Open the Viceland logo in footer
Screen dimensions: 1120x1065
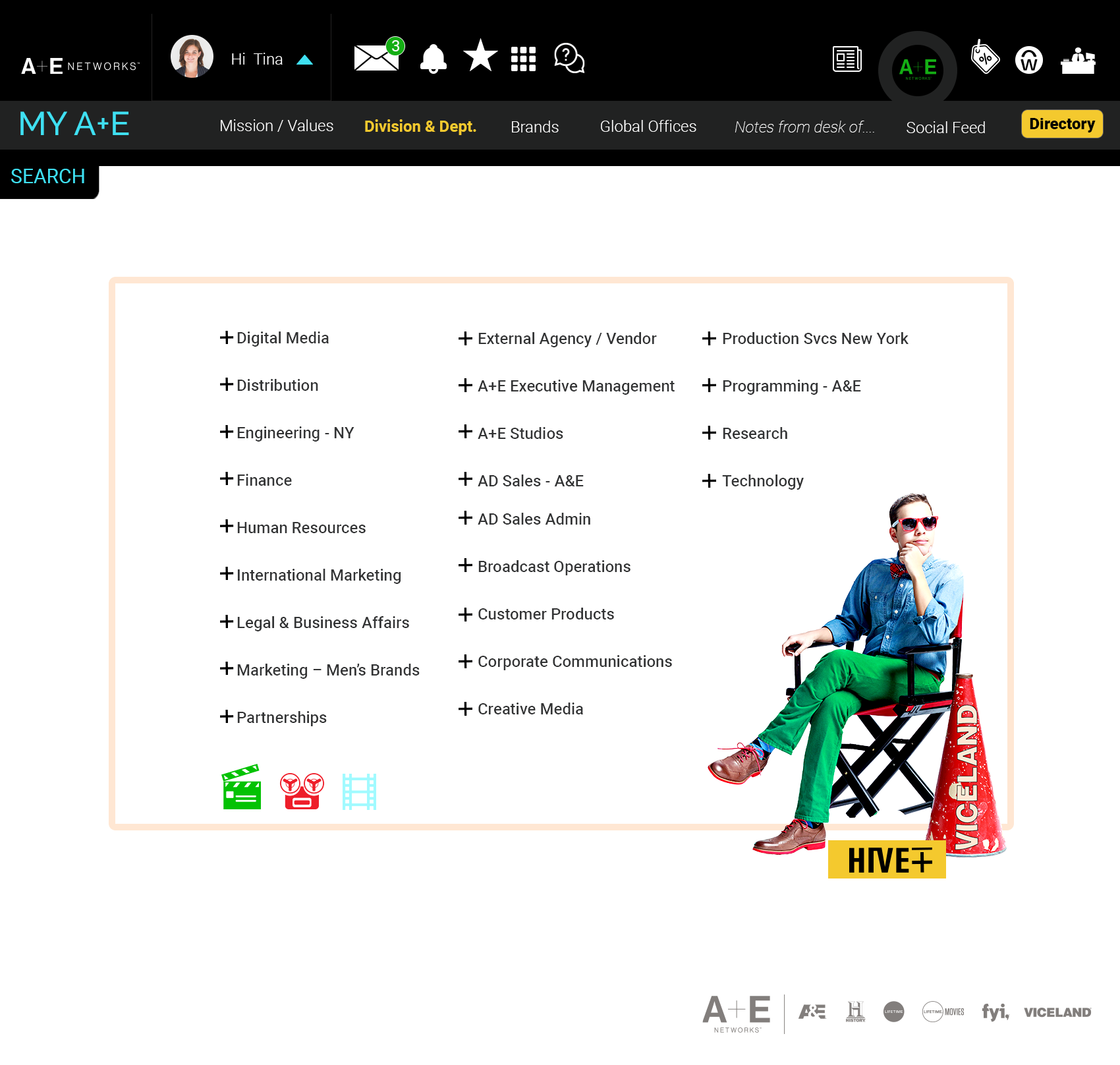pyautogui.click(x=1057, y=1012)
